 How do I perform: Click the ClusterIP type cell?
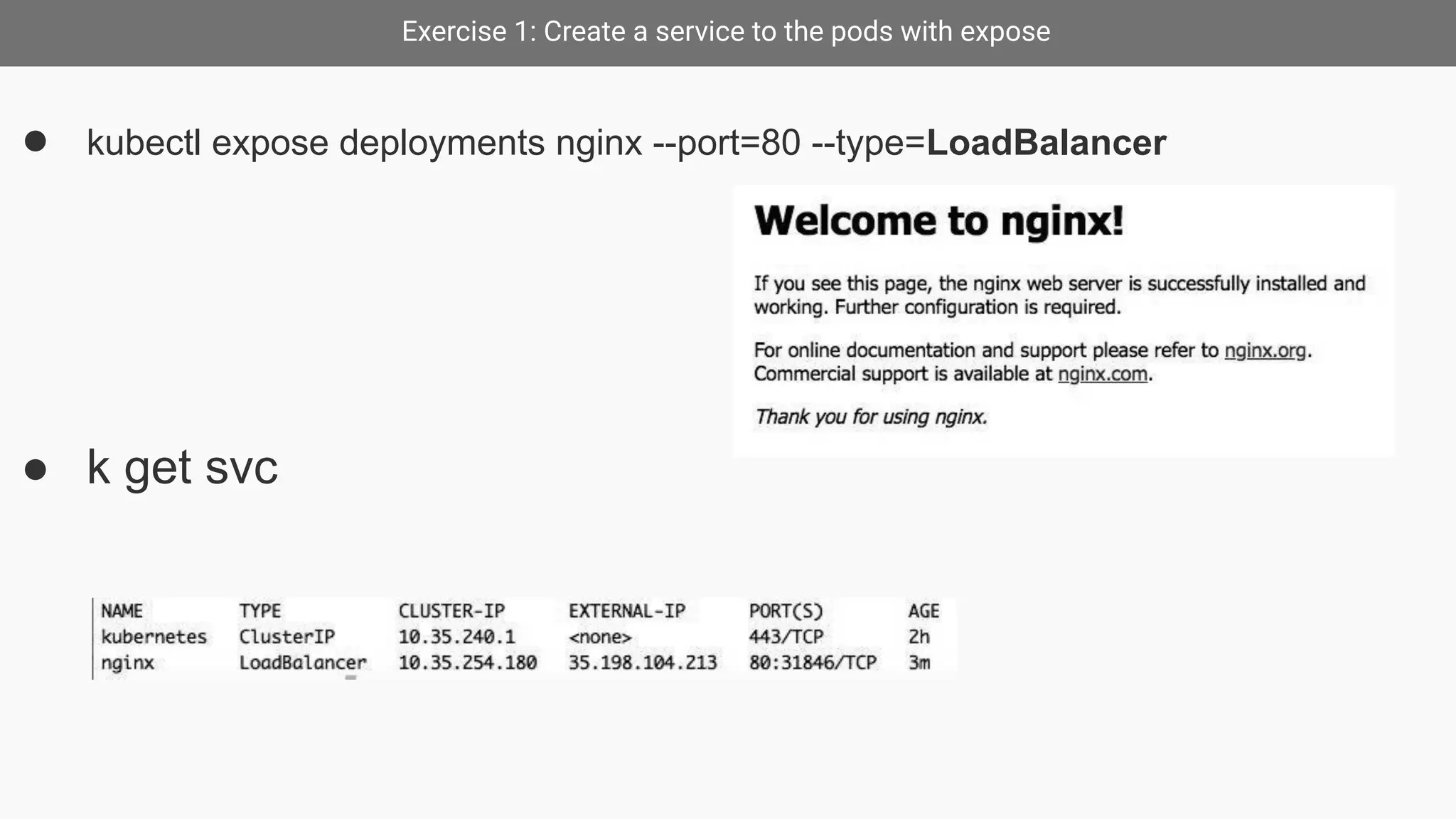[x=287, y=636]
